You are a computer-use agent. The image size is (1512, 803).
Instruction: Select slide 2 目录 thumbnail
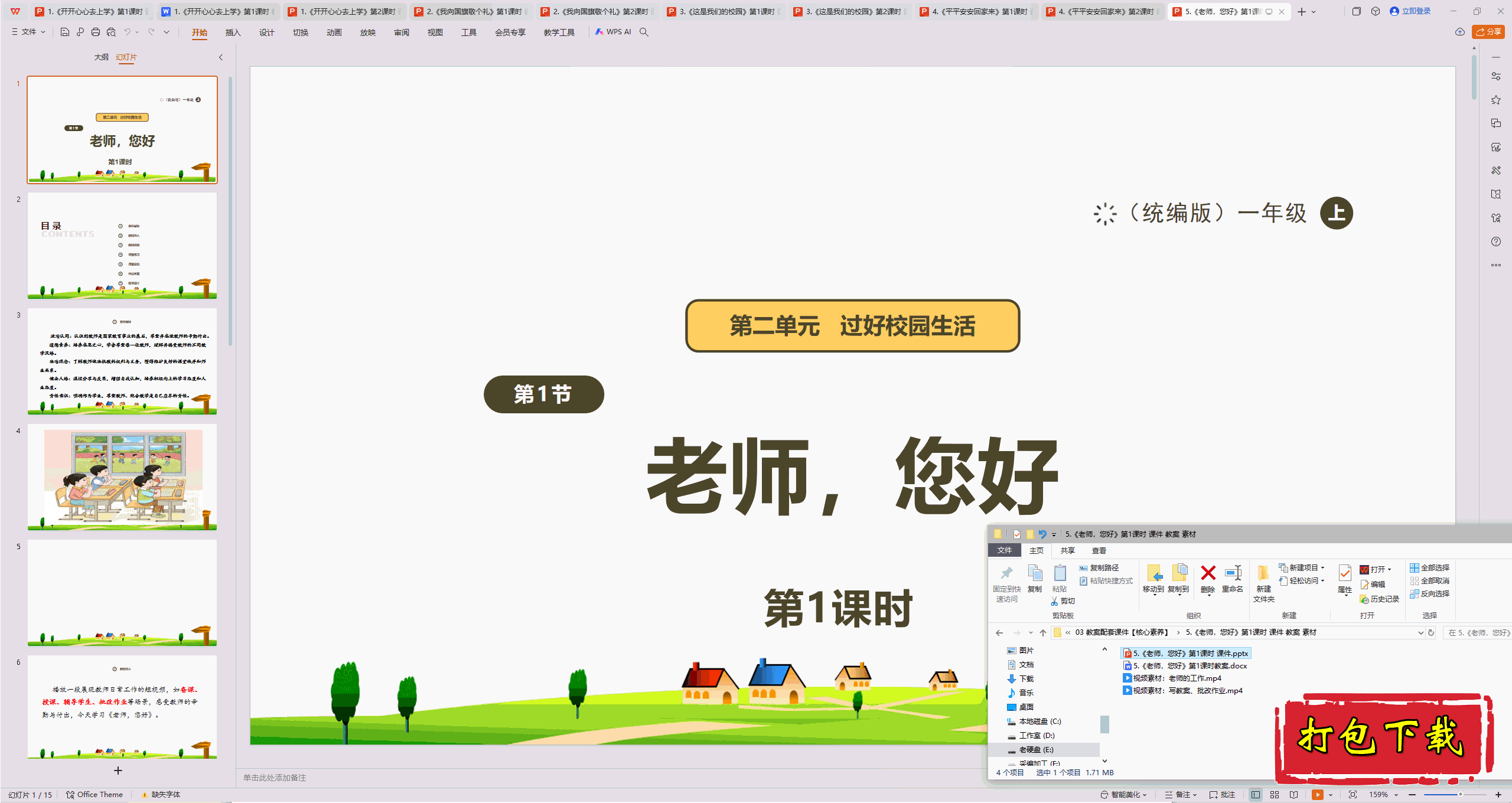click(x=122, y=246)
